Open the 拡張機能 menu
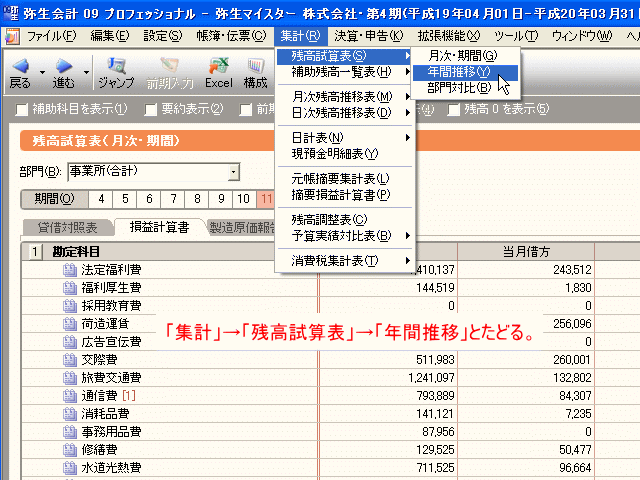 pos(449,36)
